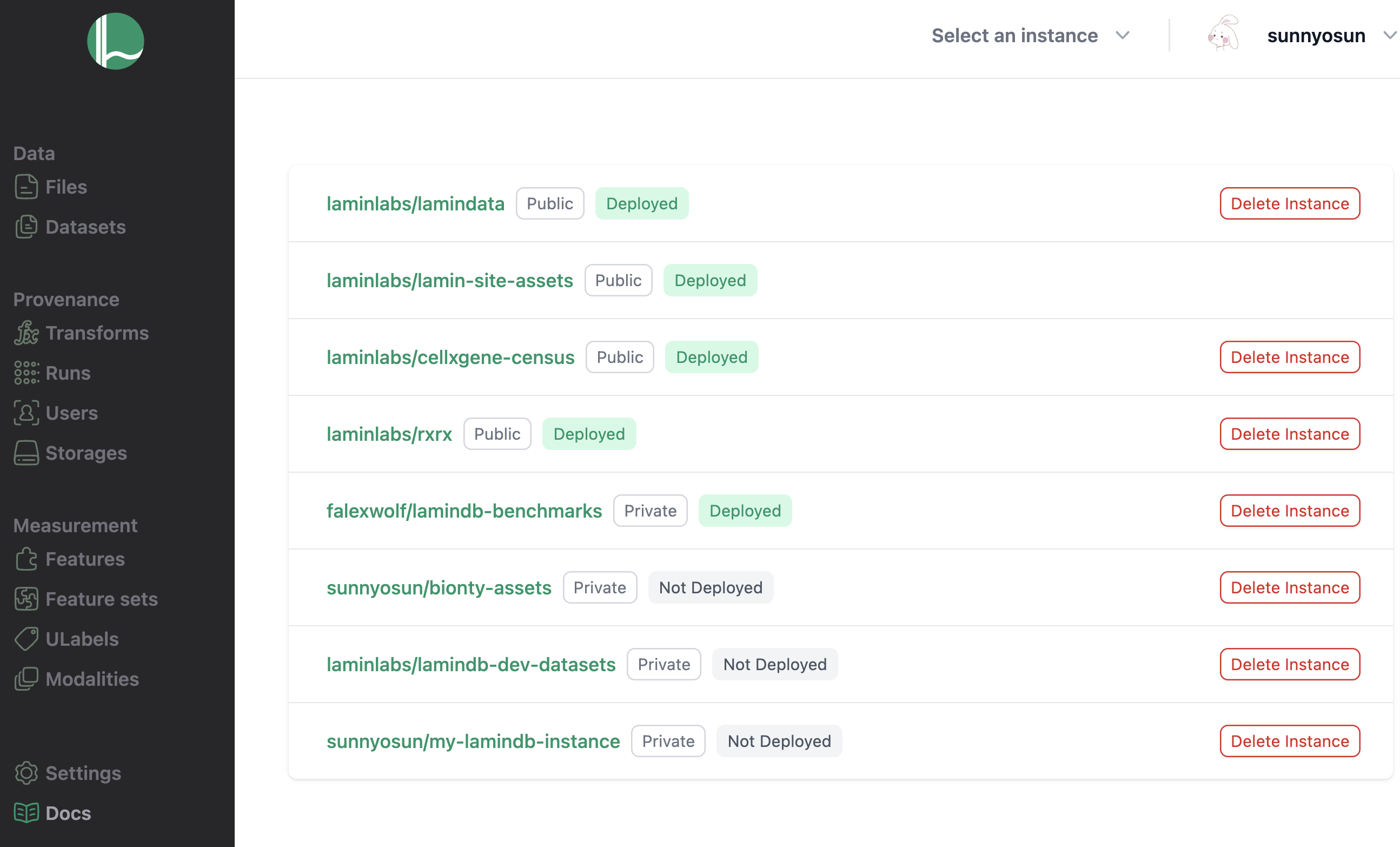
Task: Delete the sunnyosun/bionty-assets instance
Action: coord(1289,587)
